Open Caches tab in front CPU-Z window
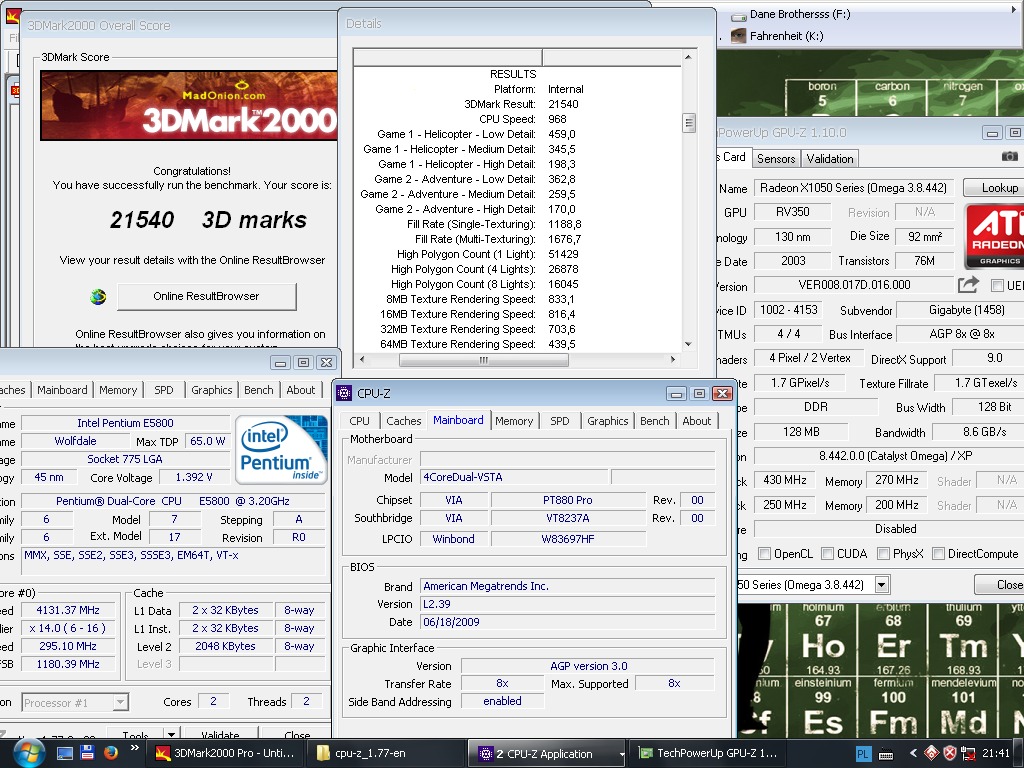The image size is (1024, 768). (x=404, y=421)
